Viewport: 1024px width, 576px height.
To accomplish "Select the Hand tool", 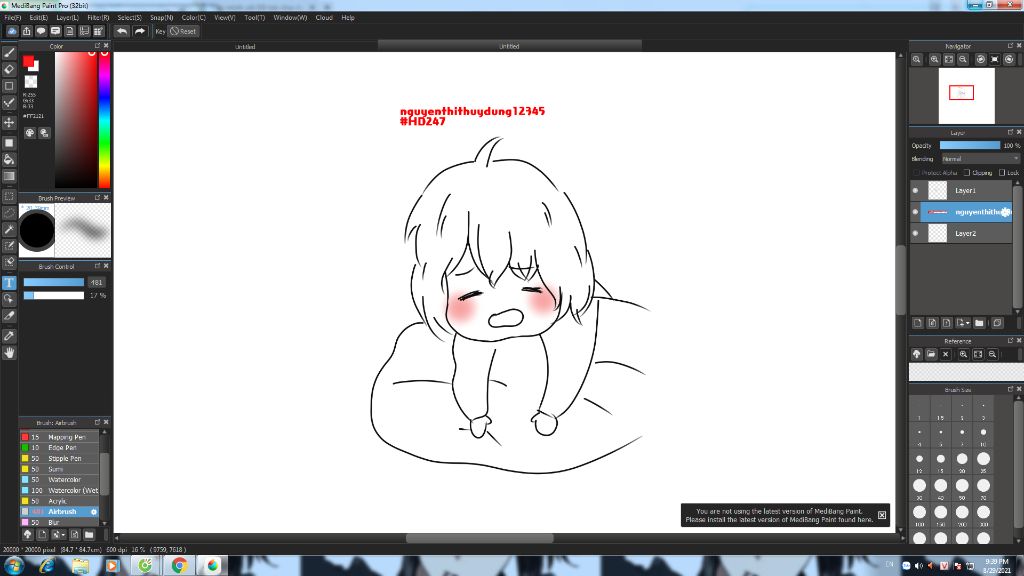I will pos(9,353).
